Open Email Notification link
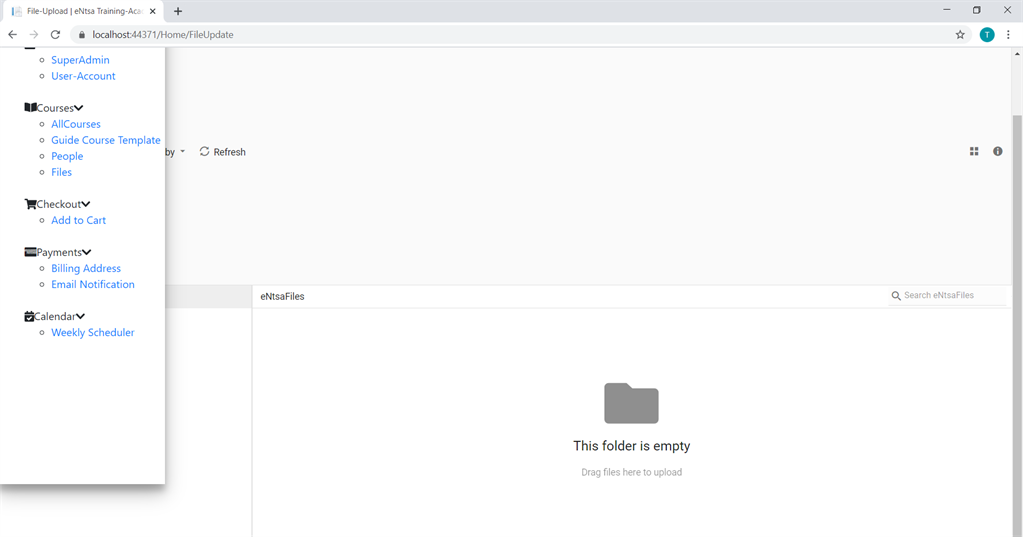1023x537 pixels. [x=93, y=284]
